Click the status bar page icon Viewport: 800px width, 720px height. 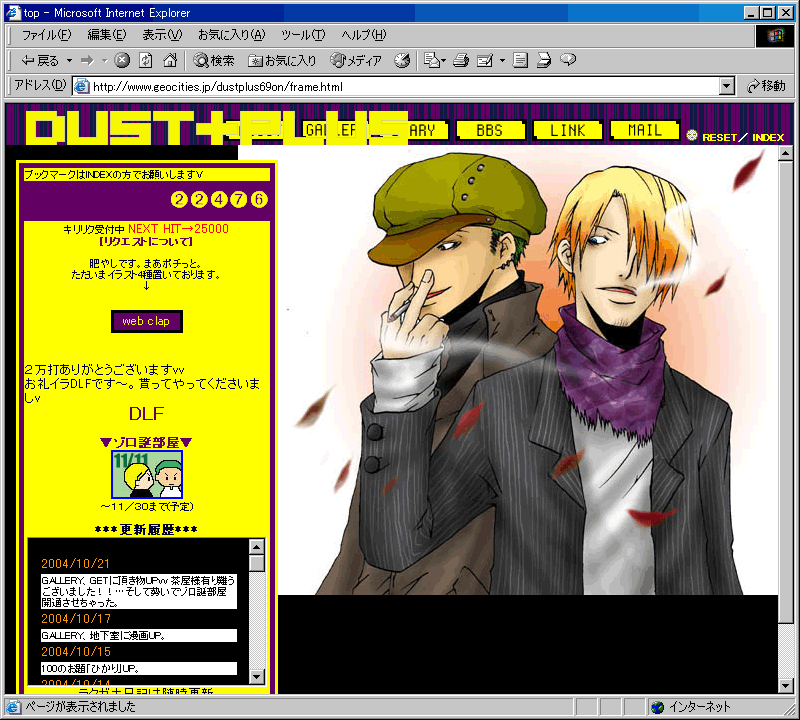pos(13,707)
